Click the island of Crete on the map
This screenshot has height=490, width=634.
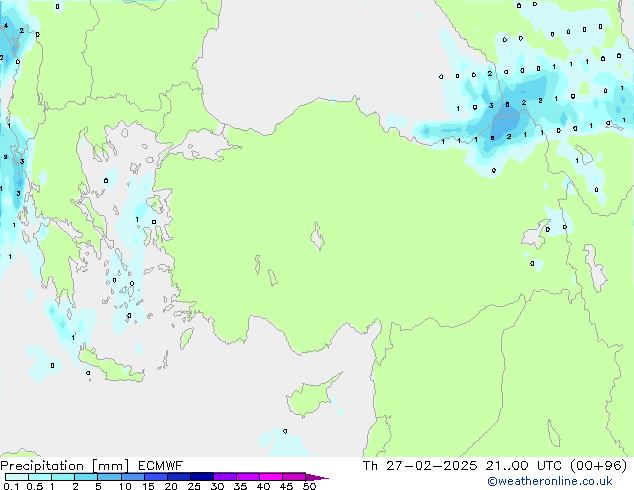109,366
